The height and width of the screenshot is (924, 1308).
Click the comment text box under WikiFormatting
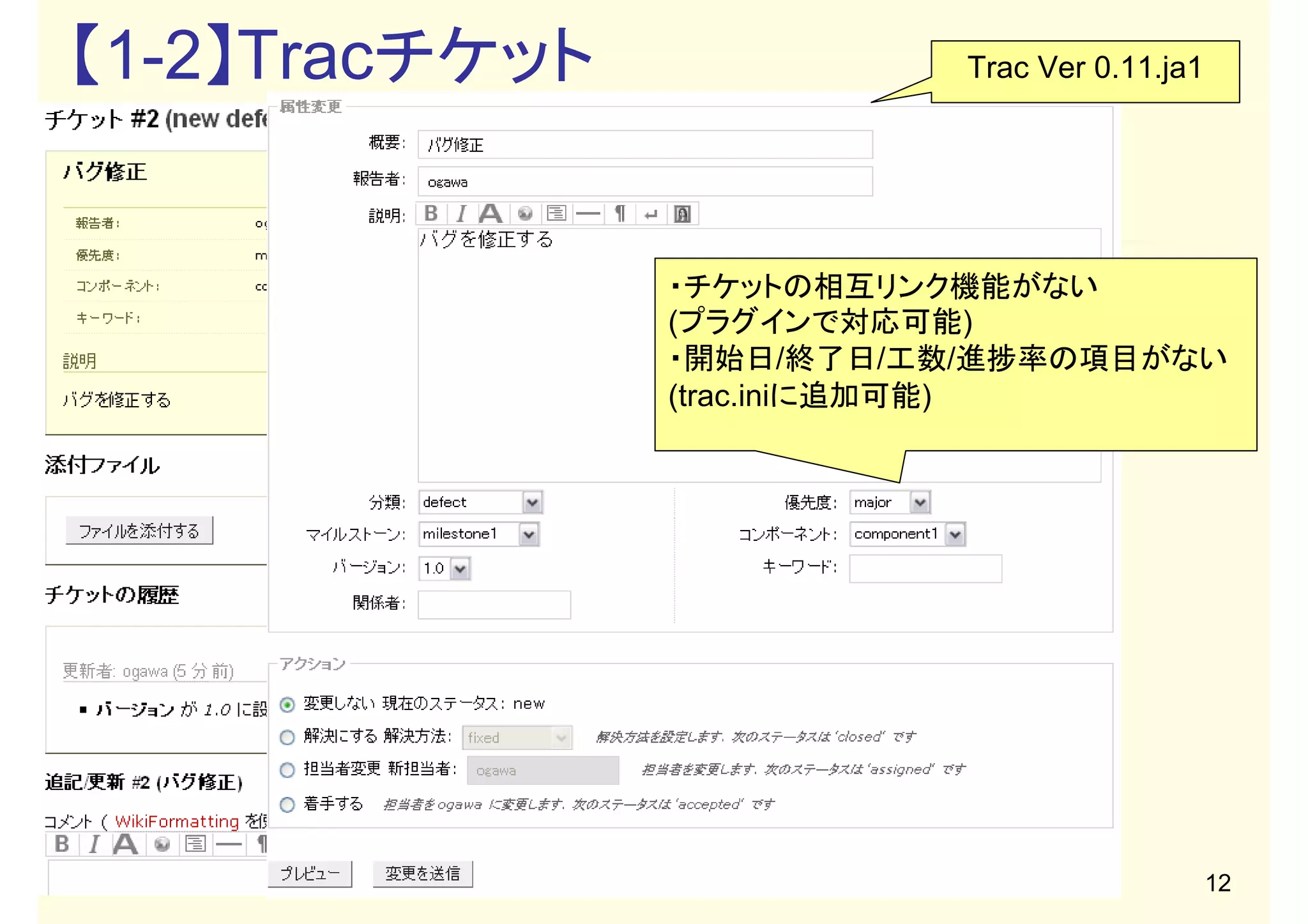(157, 877)
